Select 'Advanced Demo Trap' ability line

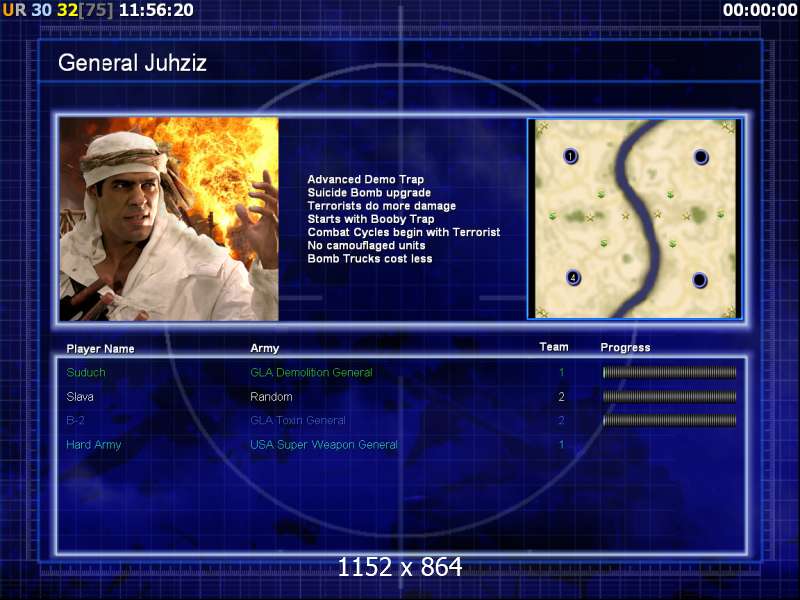pyautogui.click(x=365, y=179)
